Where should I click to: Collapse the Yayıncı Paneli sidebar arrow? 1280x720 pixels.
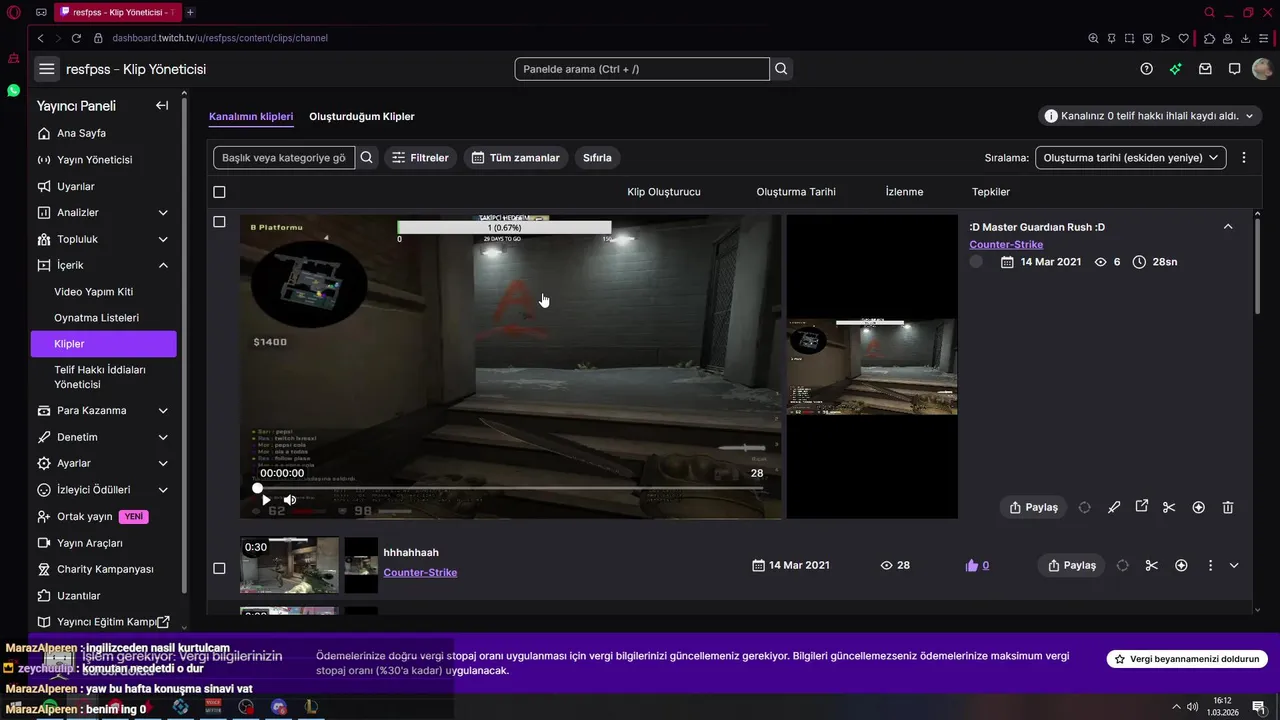(x=162, y=106)
